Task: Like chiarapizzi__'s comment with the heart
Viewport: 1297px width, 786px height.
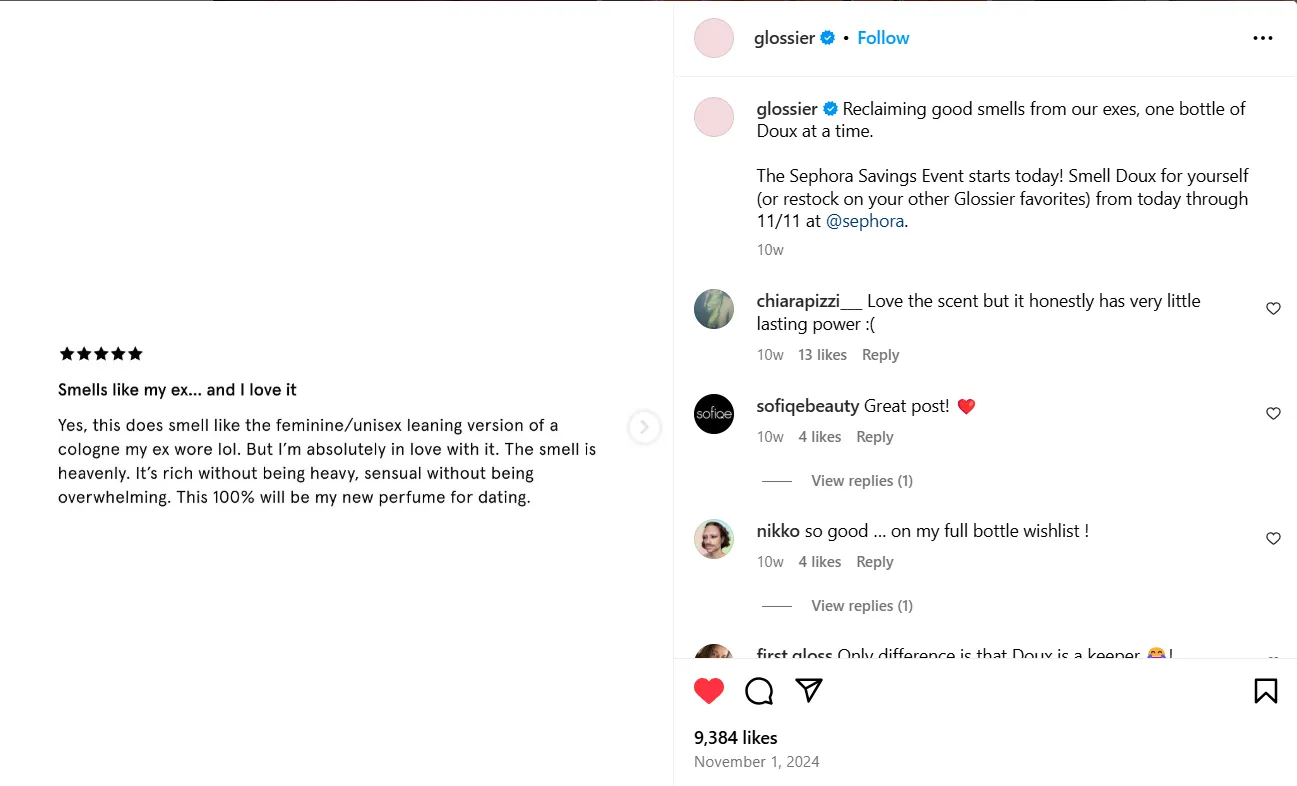Action: pos(1273,308)
